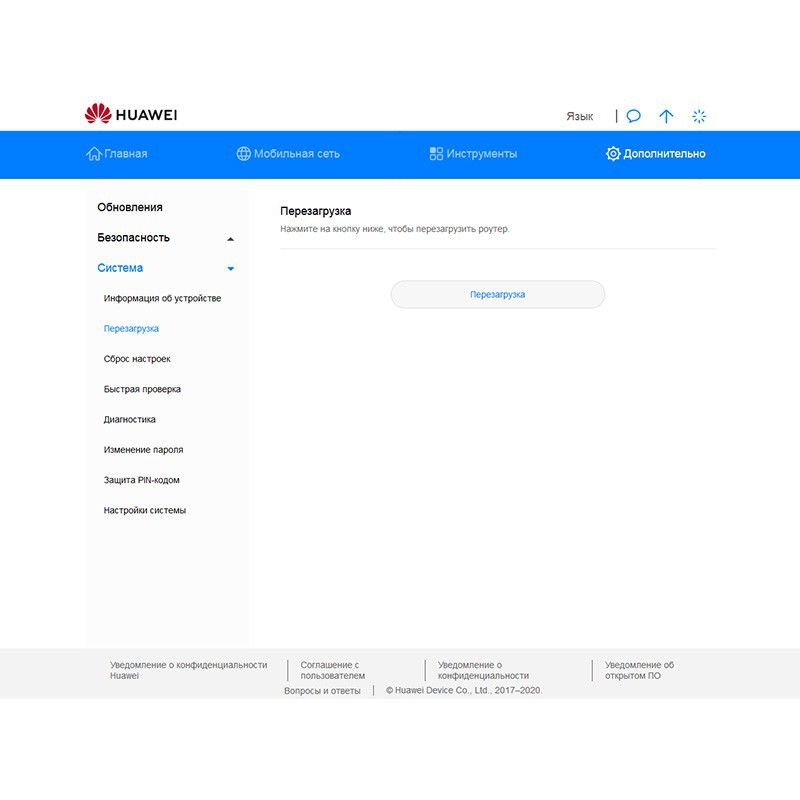Collapse the Система section arrow

click(231, 269)
